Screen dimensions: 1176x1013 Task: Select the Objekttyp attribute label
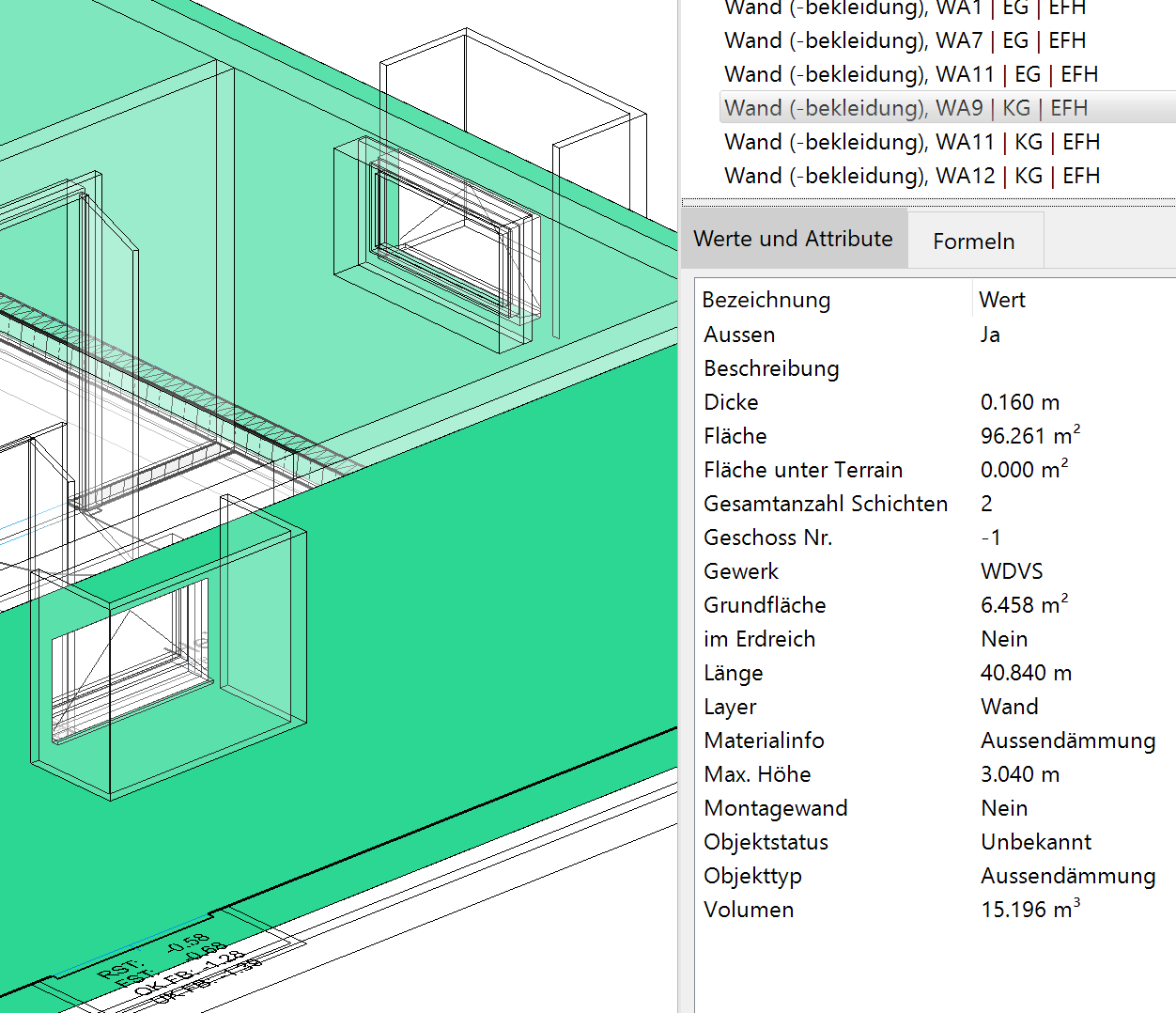tap(752, 876)
